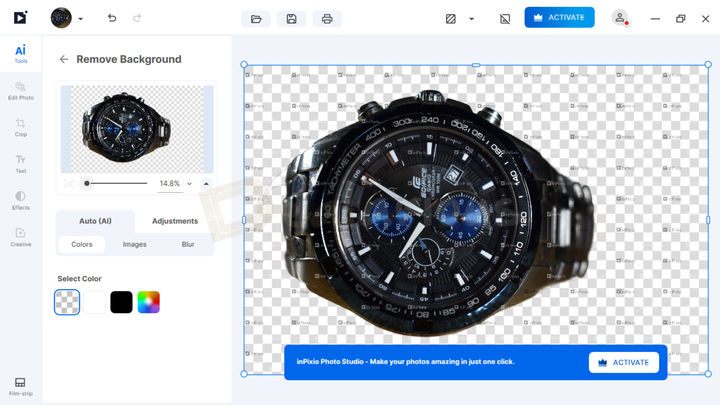Collapse the preview panel with up arrow
Viewport: 720px width, 405px height.
(x=206, y=184)
